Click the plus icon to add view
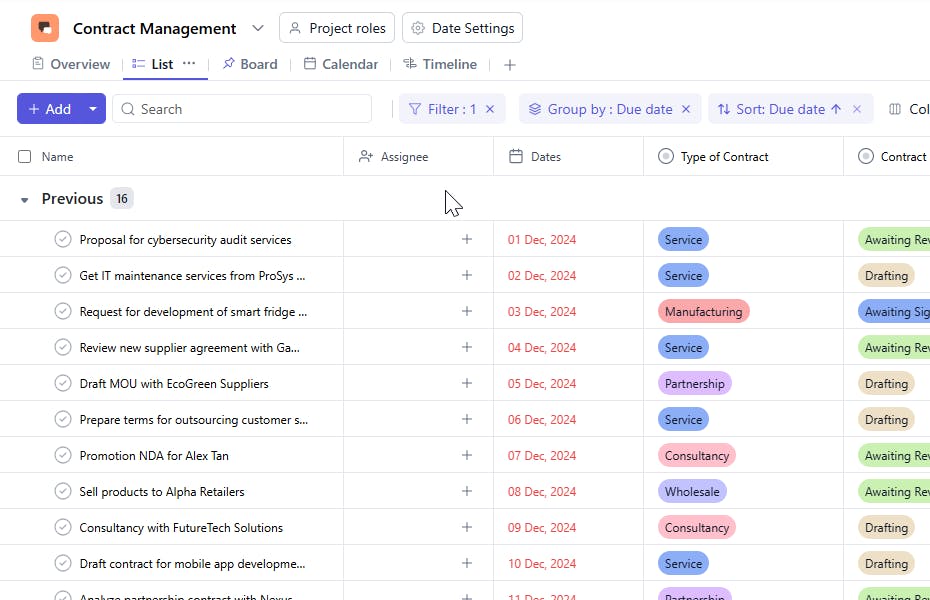The image size is (930, 600). tap(510, 65)
